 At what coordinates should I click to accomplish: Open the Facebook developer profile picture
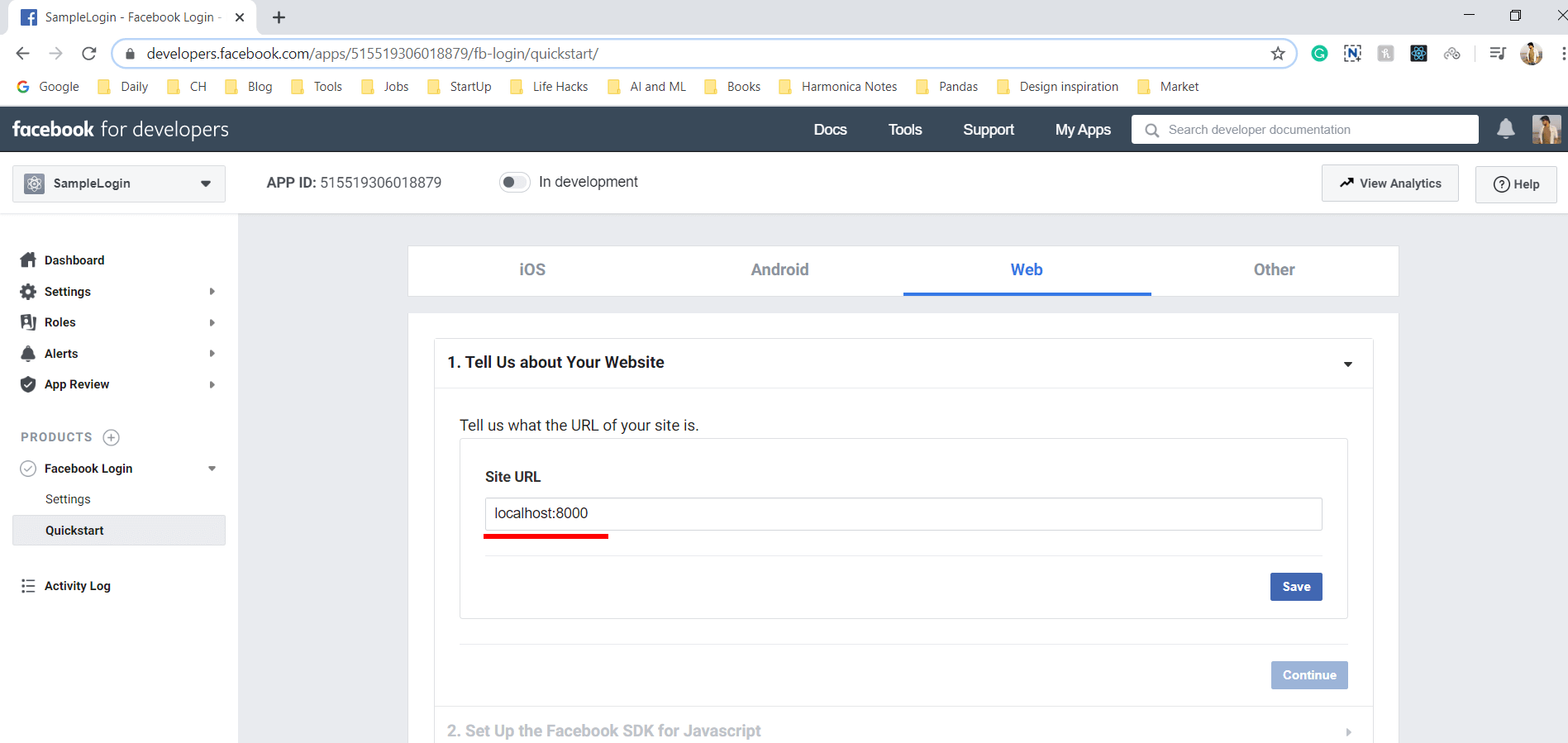click(x=1546, y=129)
